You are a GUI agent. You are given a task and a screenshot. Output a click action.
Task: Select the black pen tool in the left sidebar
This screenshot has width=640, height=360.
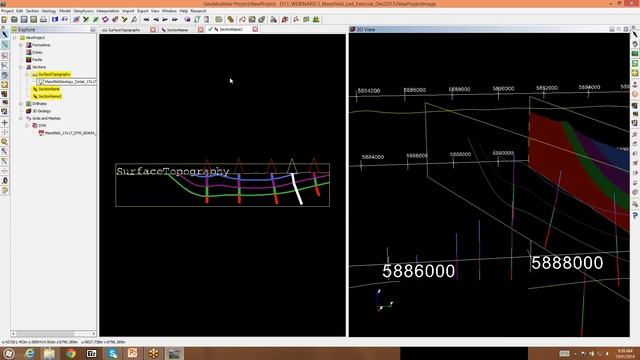click(x=4, y=35)
